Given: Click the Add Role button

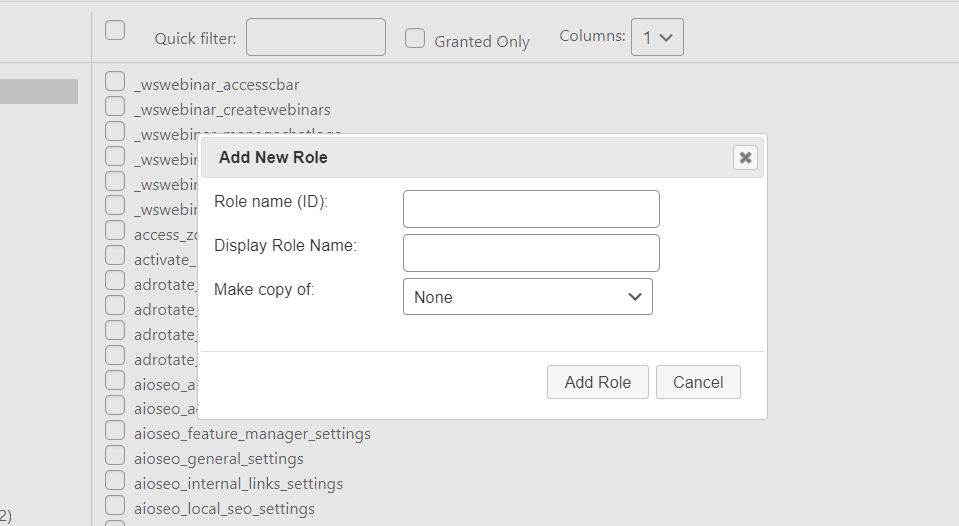Looking at the screenshot, I should (x=597, y=382).
